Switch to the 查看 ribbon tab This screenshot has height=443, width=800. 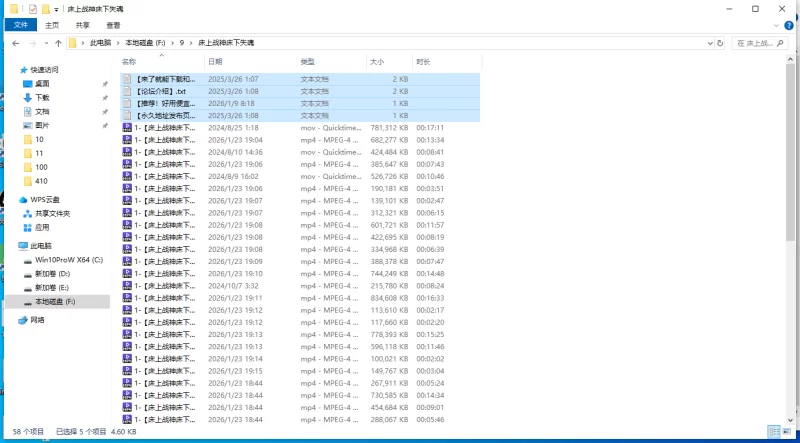114,24
